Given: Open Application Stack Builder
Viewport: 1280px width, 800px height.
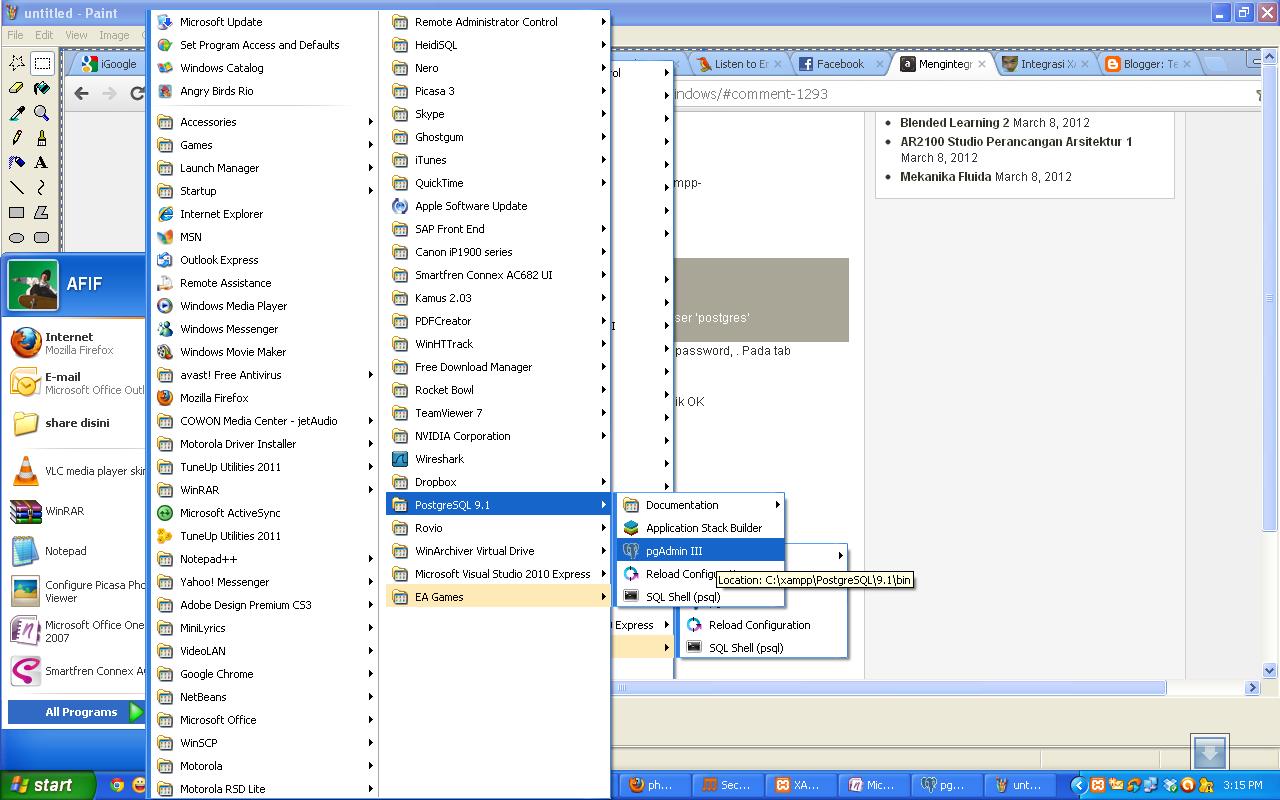Looking at the screenshot, I should coord(700,528).
